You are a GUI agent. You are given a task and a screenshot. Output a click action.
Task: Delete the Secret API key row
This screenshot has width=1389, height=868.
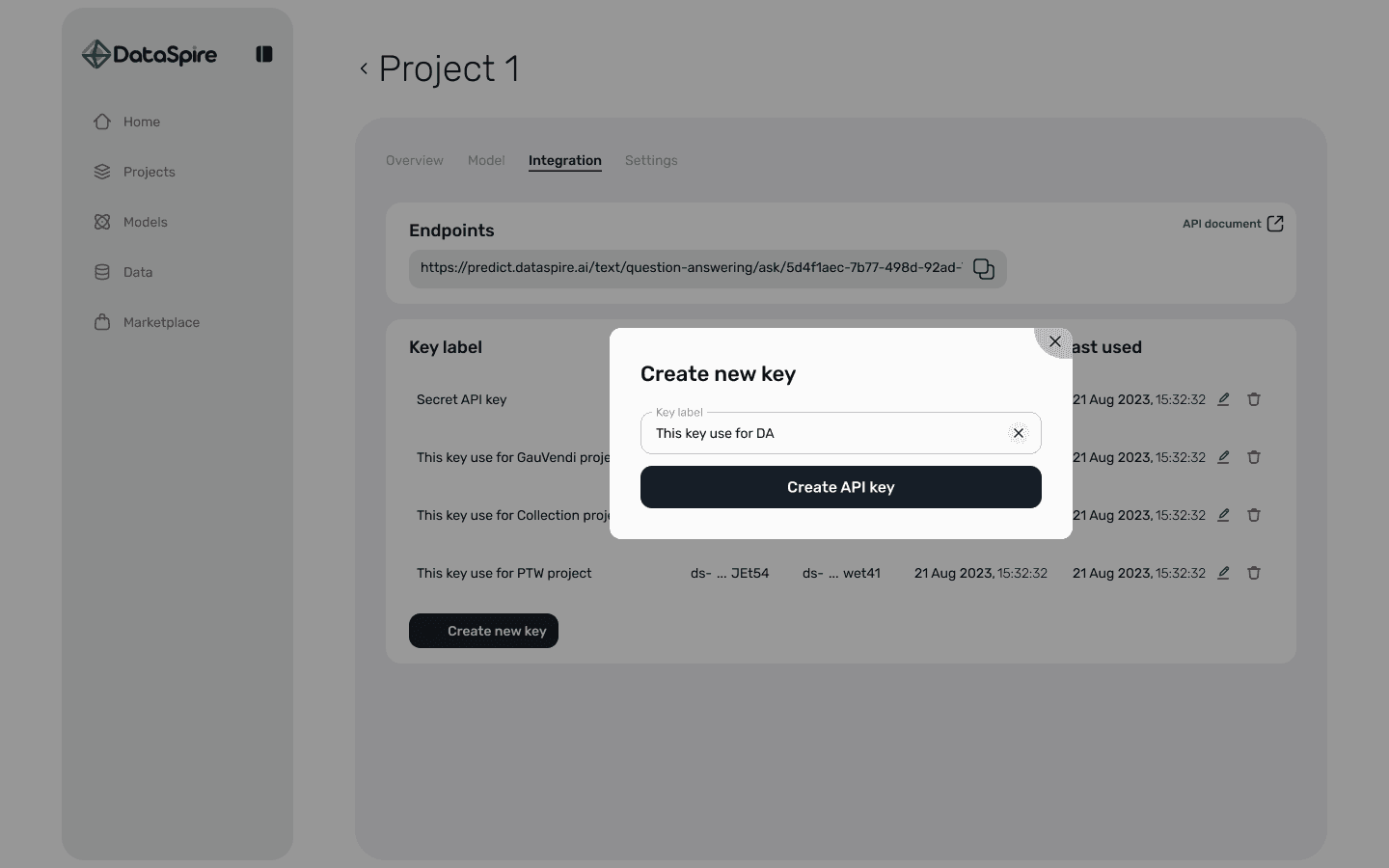pyautogui.click(x=1254, y=399)
